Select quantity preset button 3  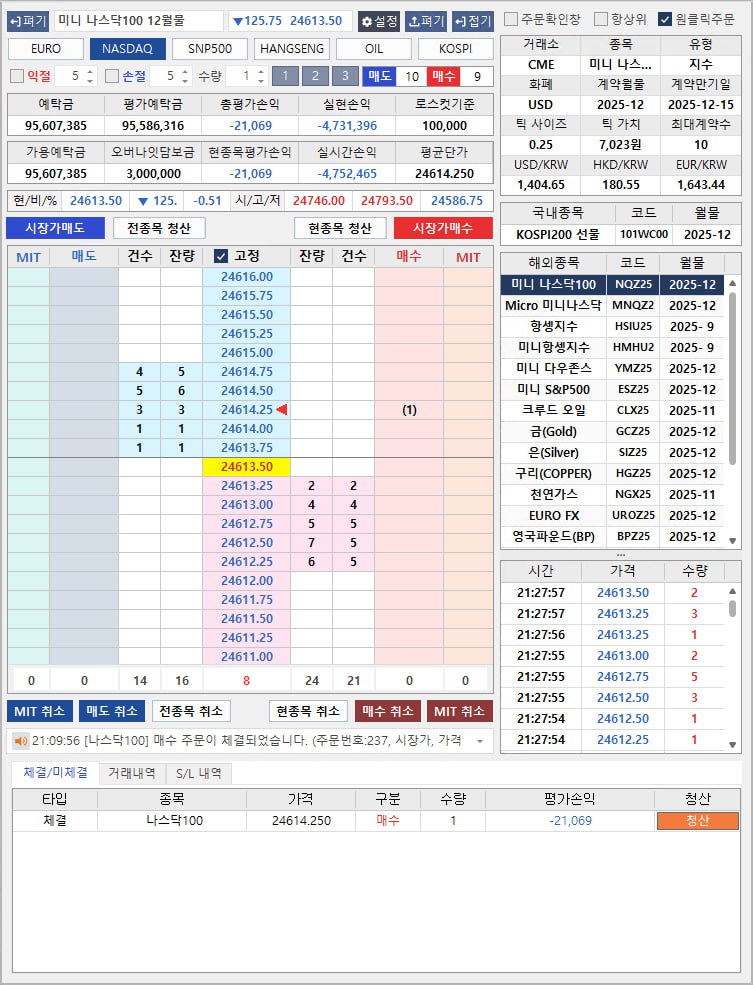[x=345, y=76]
